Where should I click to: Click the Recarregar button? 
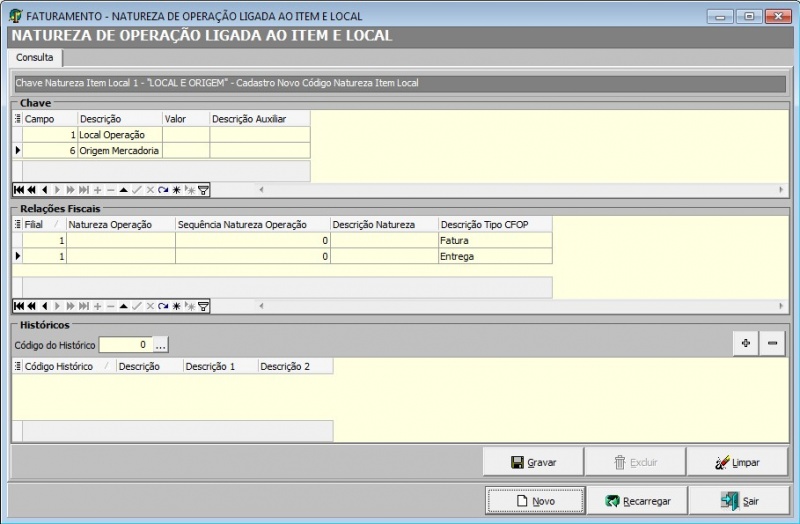[638, 500]
